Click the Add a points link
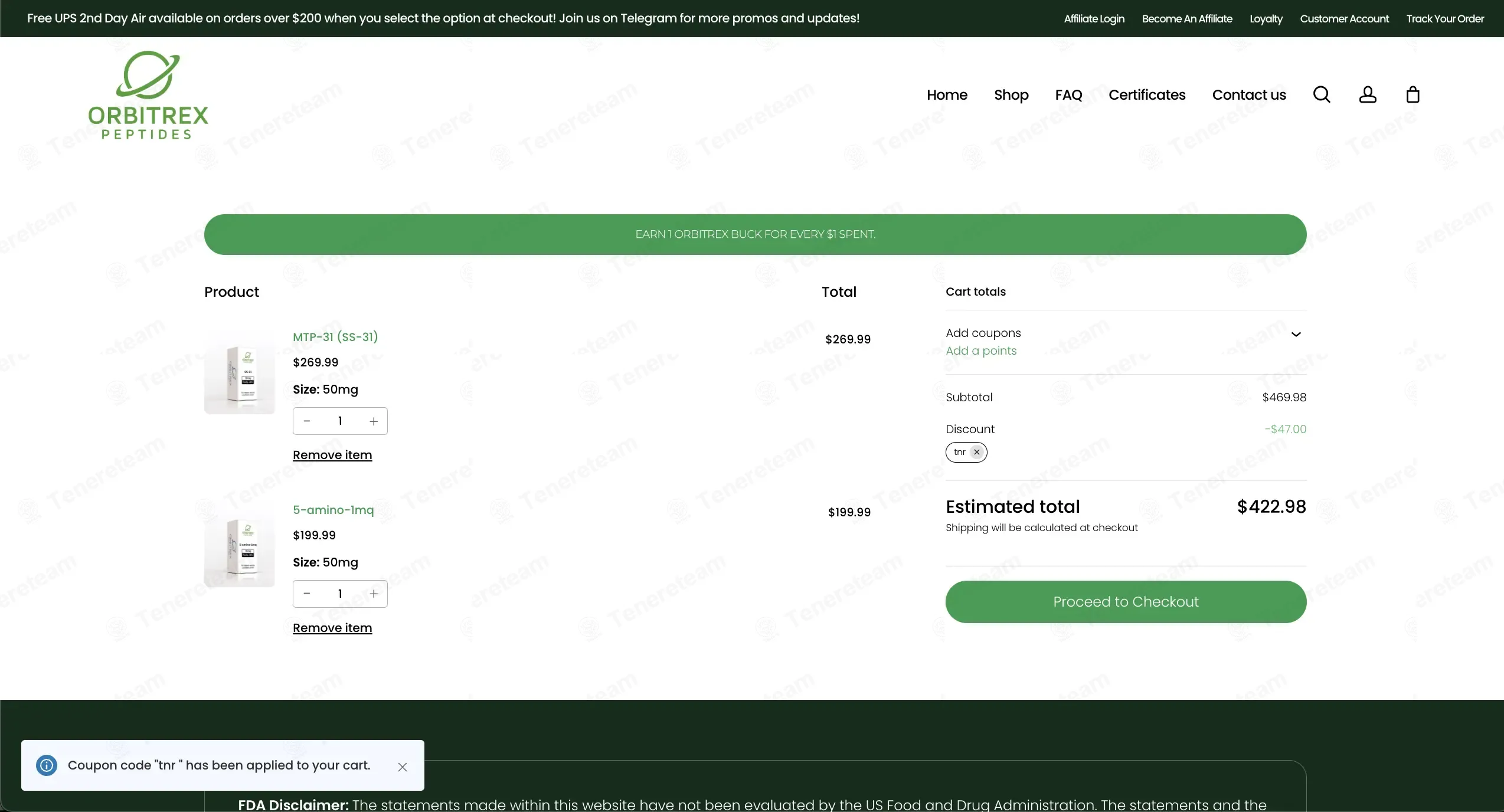The width and height of the screenshot is (1504, 812). pyautogui.click(x=981, y=351)
